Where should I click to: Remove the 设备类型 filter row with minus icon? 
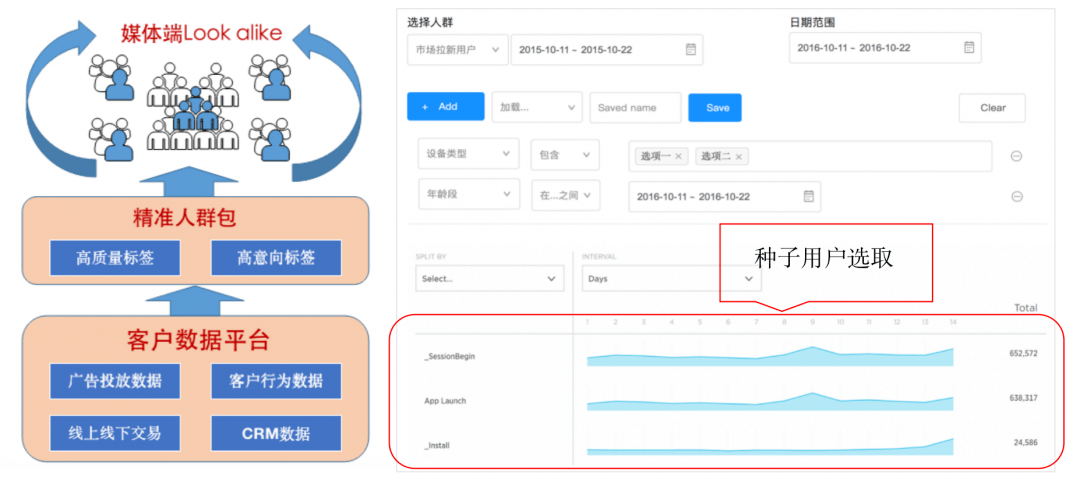click(x=1016, y=156)
